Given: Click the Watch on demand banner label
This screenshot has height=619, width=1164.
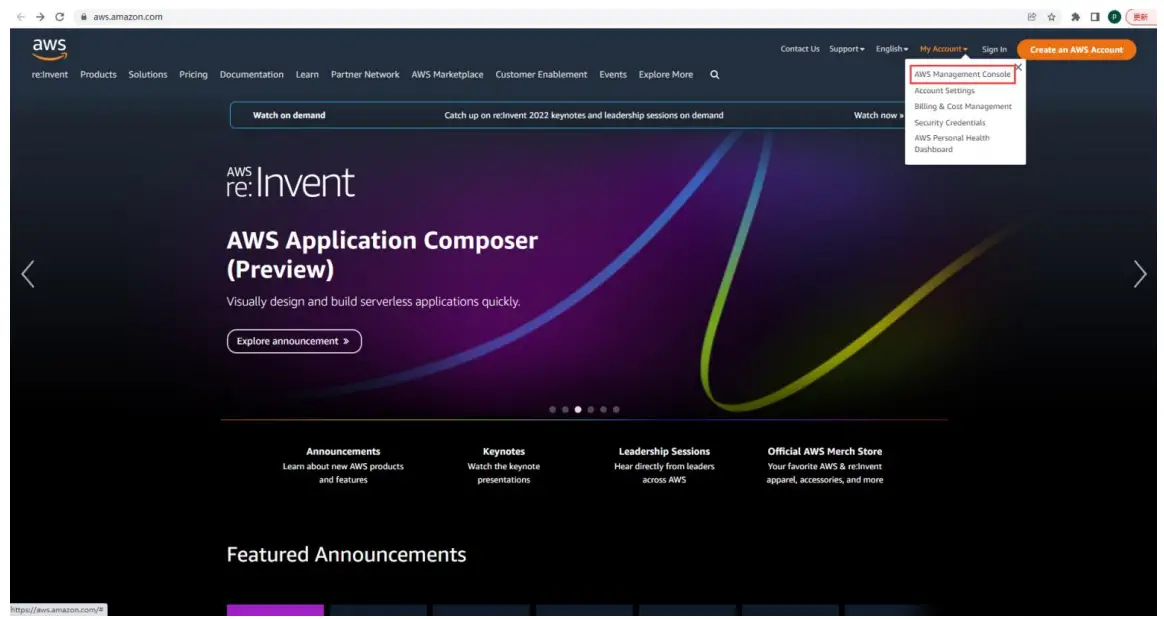Looking at the screenshot, I should pos(289,115).
